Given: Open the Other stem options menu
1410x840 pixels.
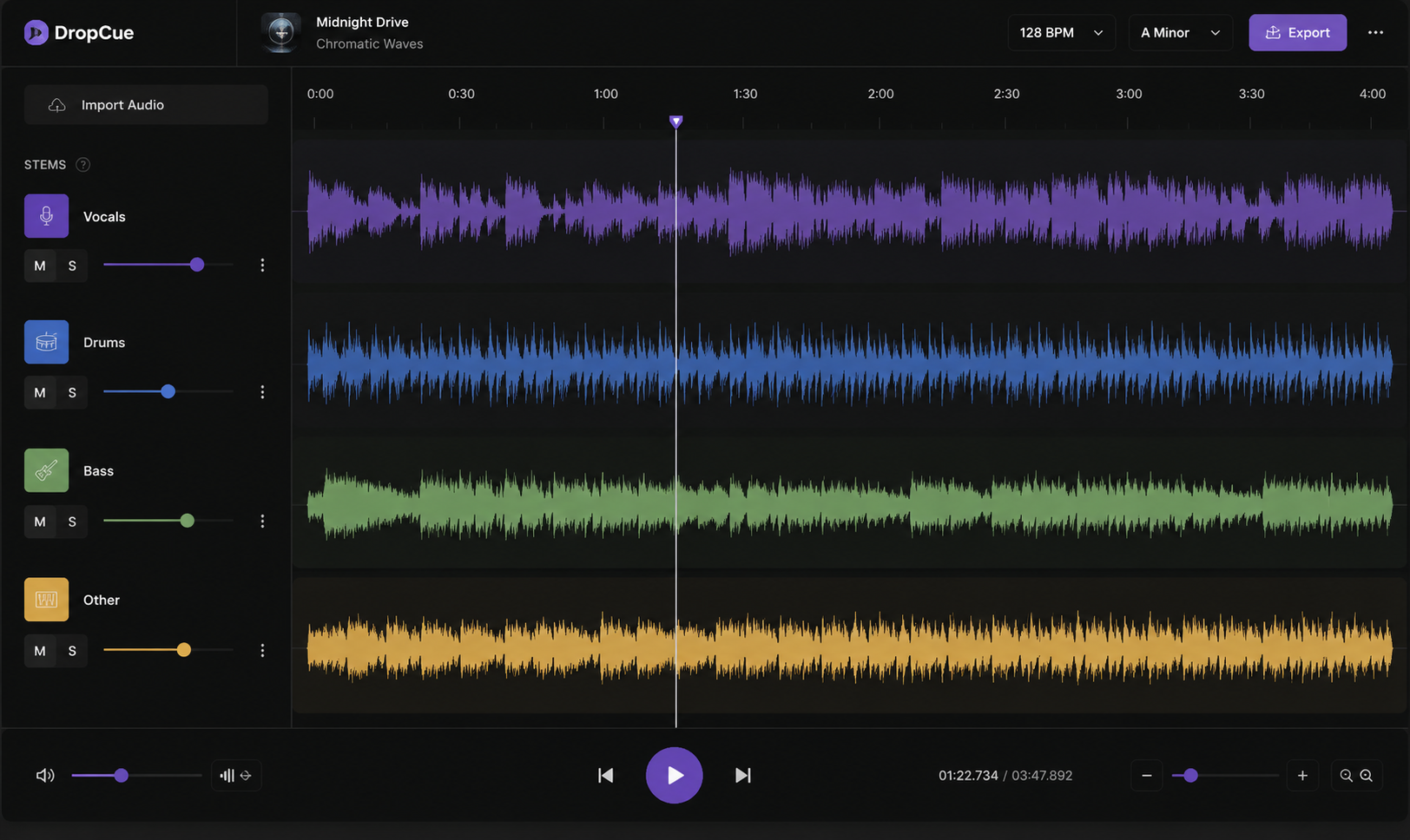Looking at the screenshot, I should pyautogui.click(x=262, y=651).
